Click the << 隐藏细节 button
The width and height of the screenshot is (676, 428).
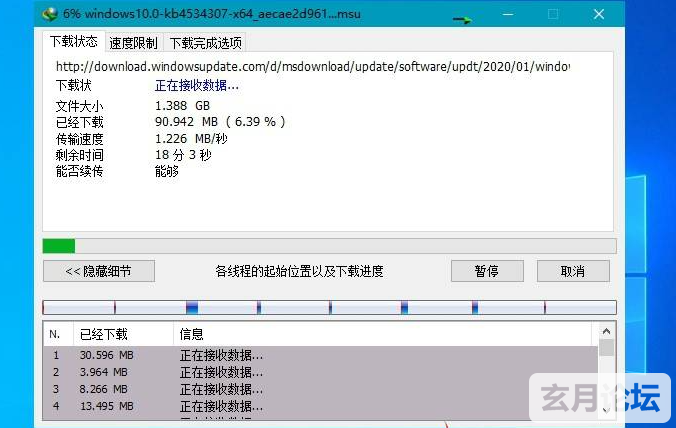pos(99,271)
